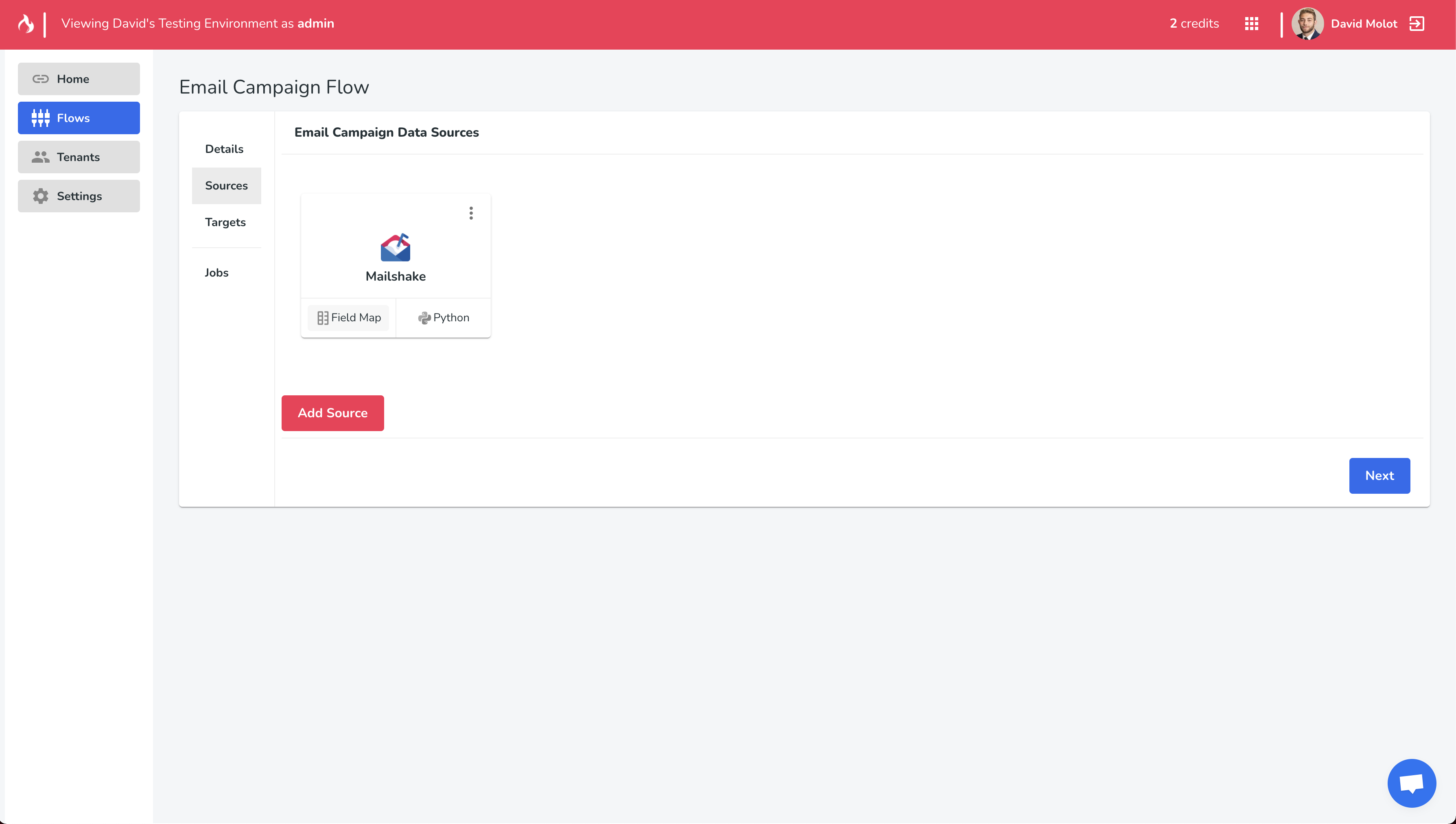Click the flame logo in header

click(x=26, y=24)
